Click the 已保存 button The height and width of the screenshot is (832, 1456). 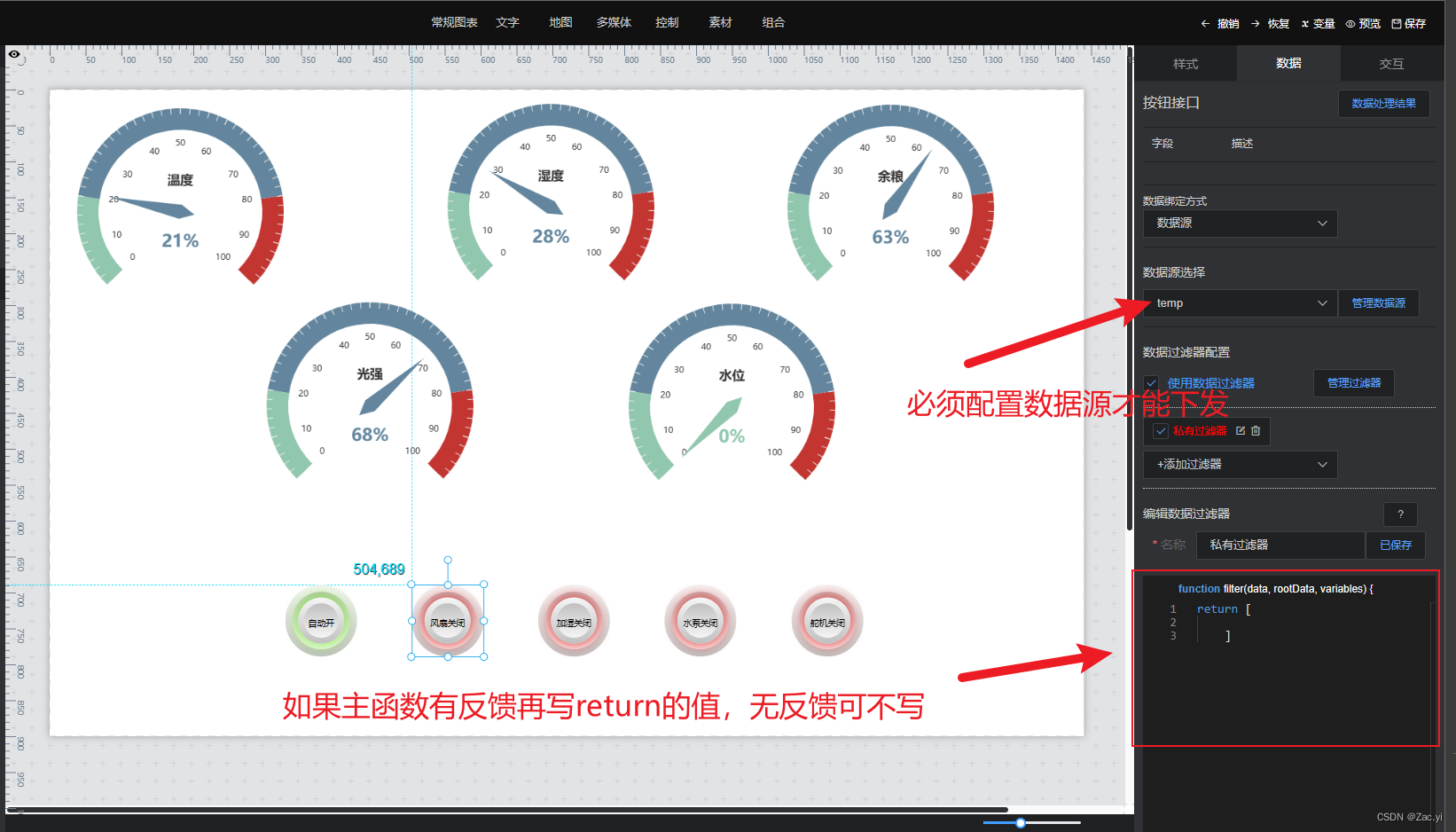[x=1396, y=546]
